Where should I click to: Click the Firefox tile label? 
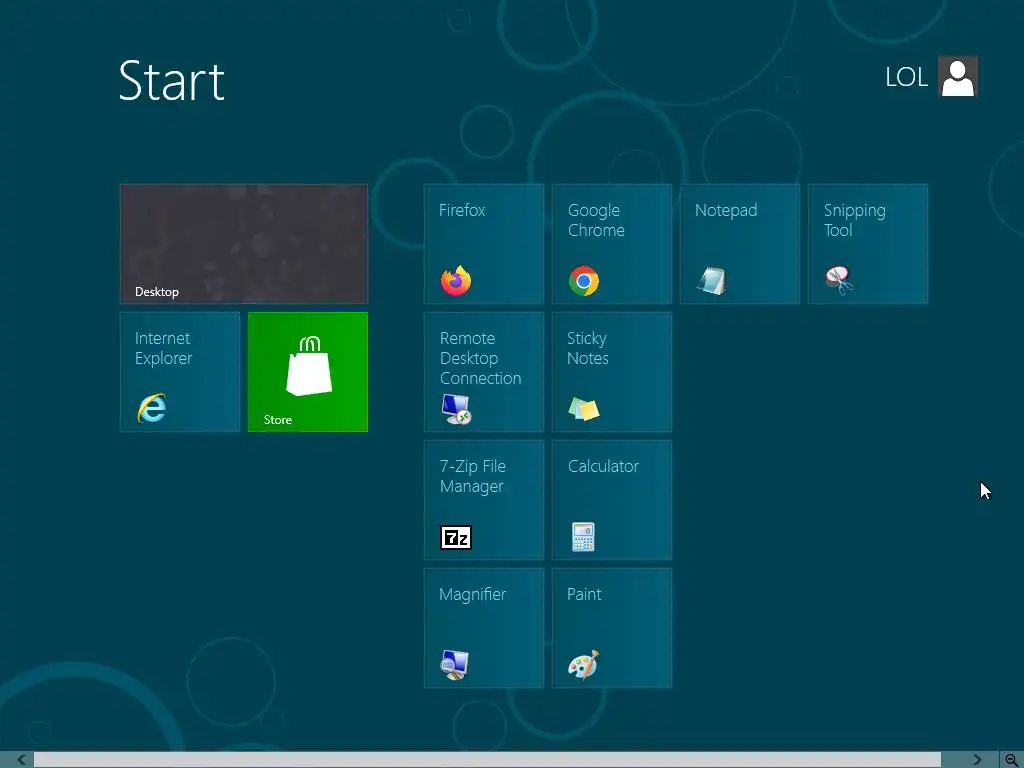tap(462, 210)
